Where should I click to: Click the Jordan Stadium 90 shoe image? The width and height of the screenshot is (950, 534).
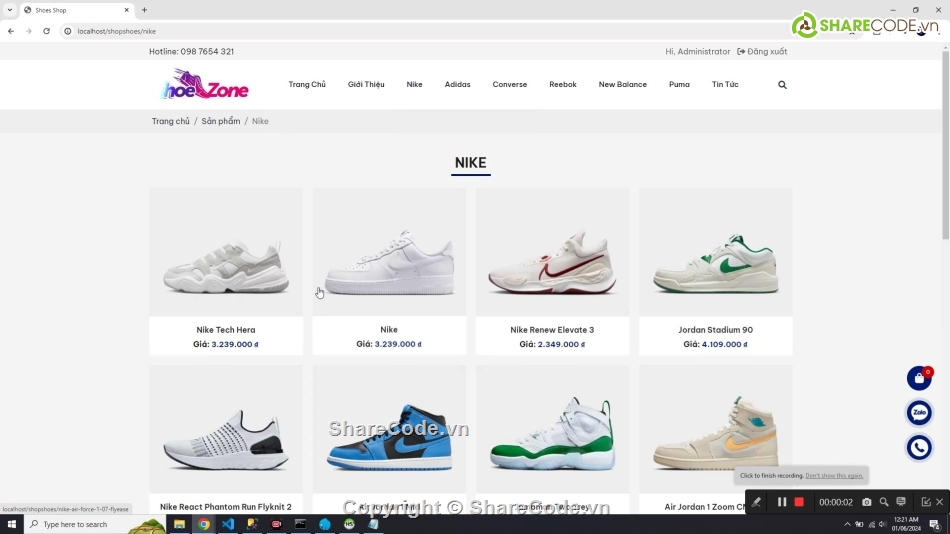tap(715, 252)
